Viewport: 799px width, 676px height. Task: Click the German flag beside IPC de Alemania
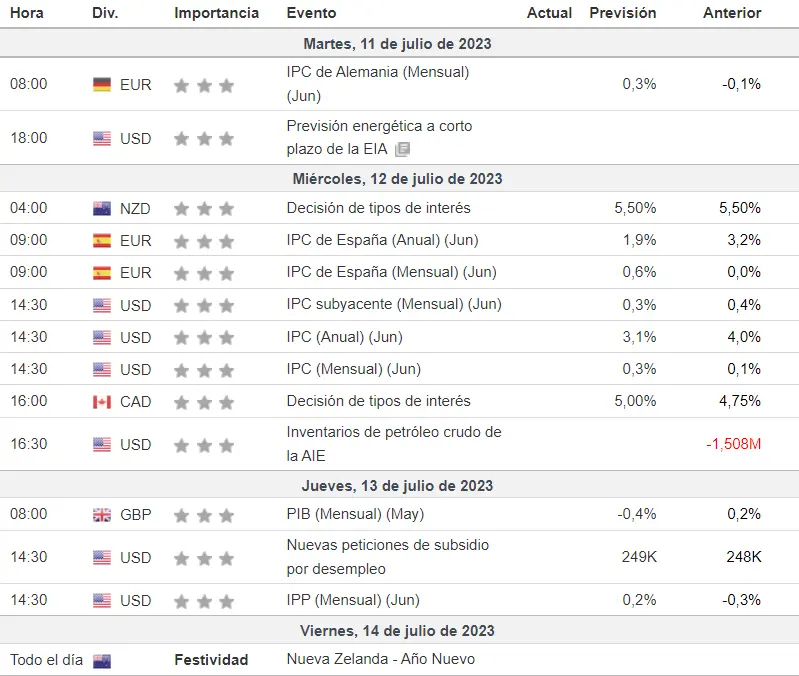pos(102,85)
